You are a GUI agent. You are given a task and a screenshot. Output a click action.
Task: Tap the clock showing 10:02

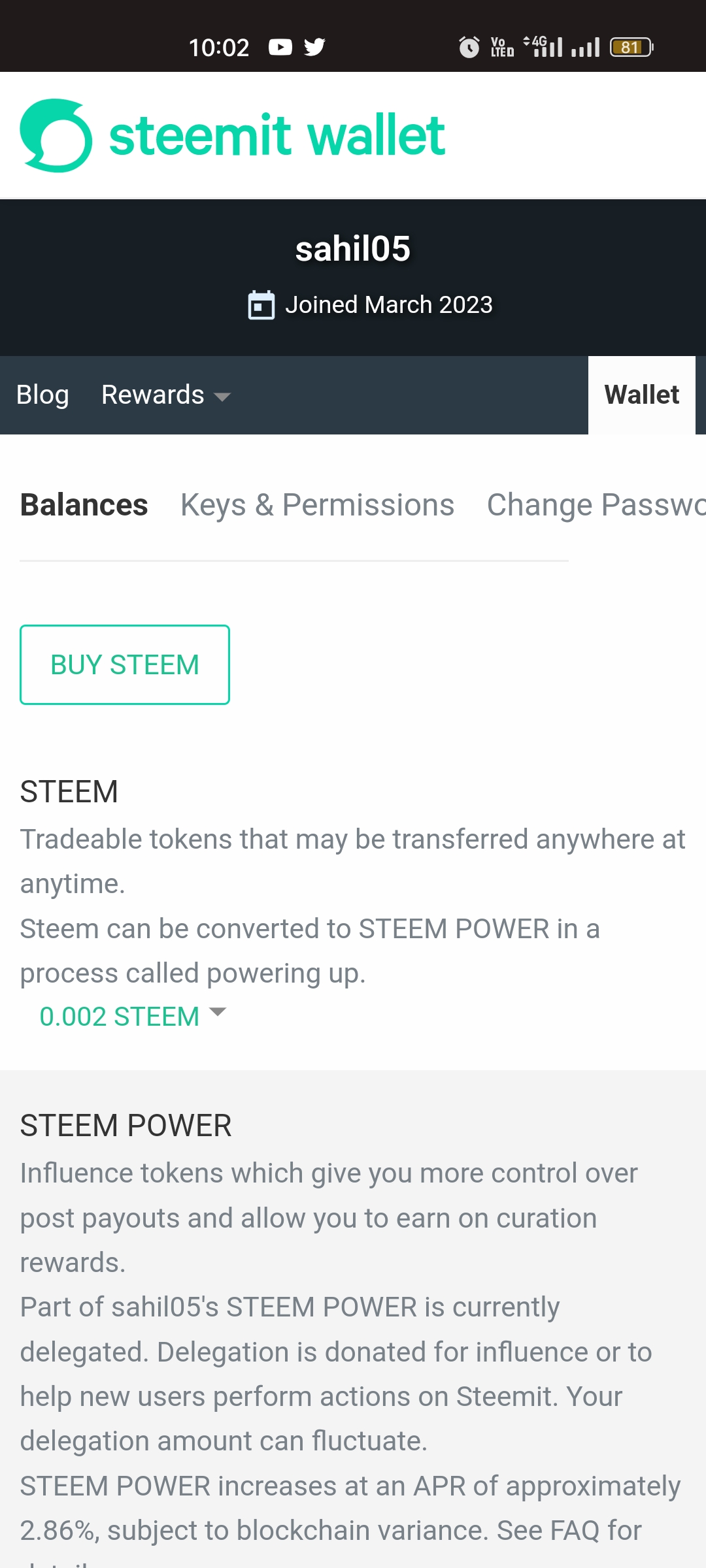219,47
